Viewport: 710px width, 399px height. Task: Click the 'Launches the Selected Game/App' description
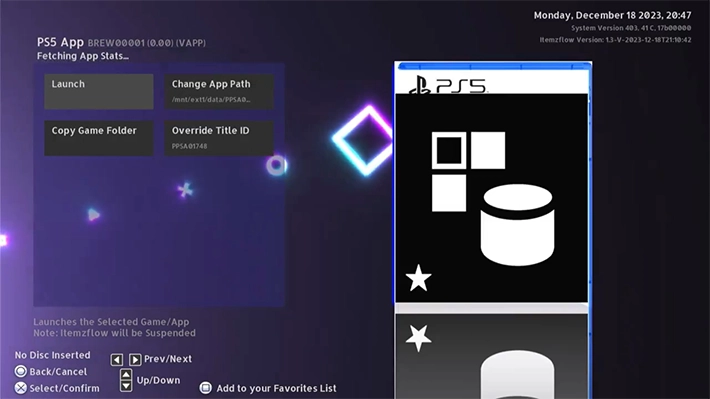point(111,322)
